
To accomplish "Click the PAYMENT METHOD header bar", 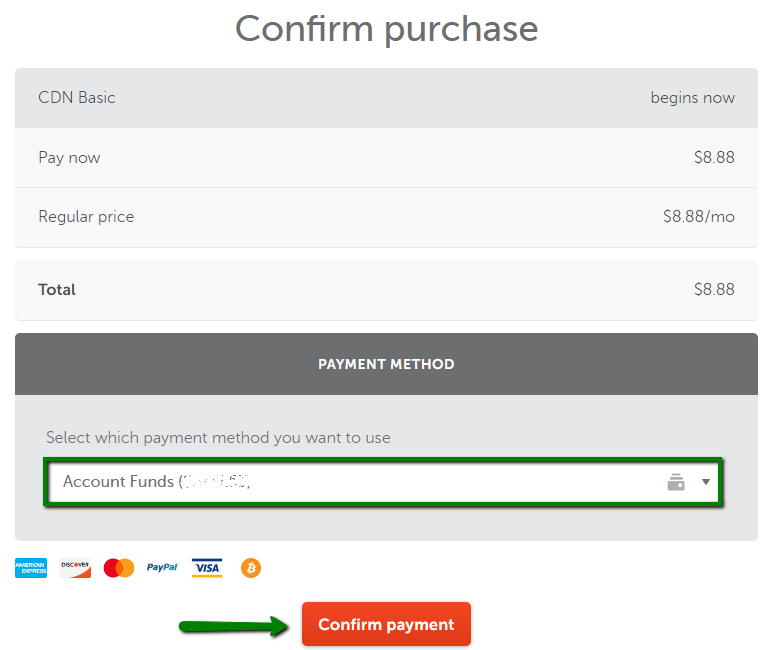I will [x=386, y=364].
